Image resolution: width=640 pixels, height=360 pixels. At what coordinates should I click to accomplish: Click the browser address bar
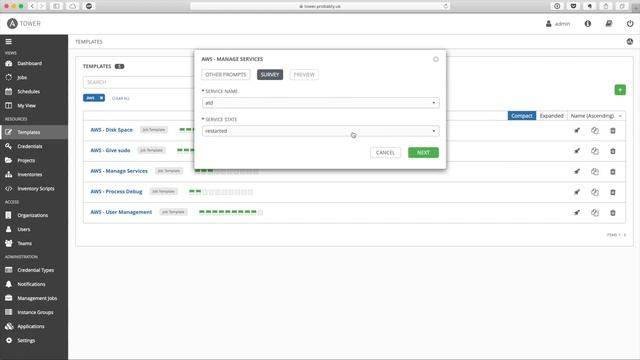pyautogui.click(x=320, y=6)
